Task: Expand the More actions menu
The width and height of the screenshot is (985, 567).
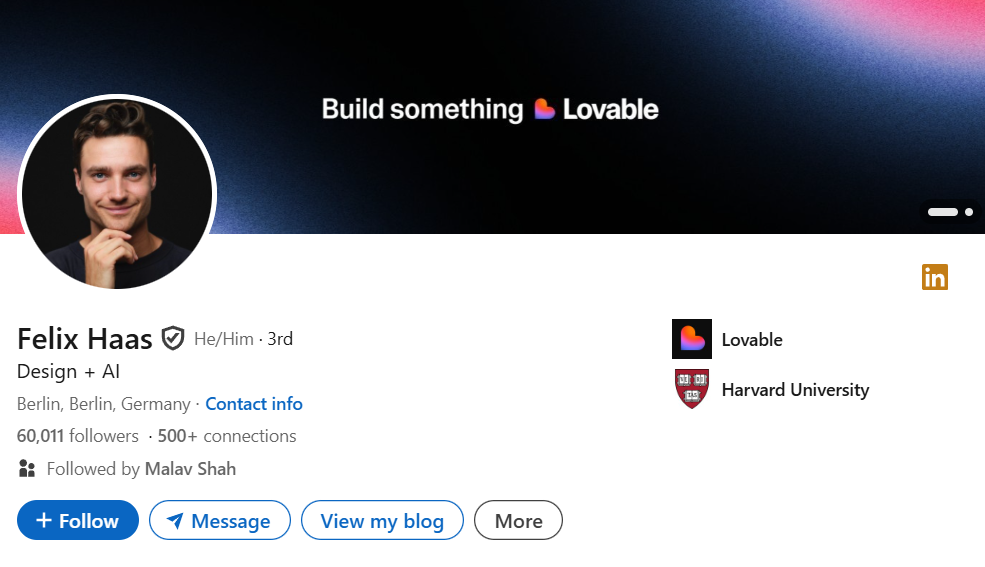Action: tap(518, 520)
